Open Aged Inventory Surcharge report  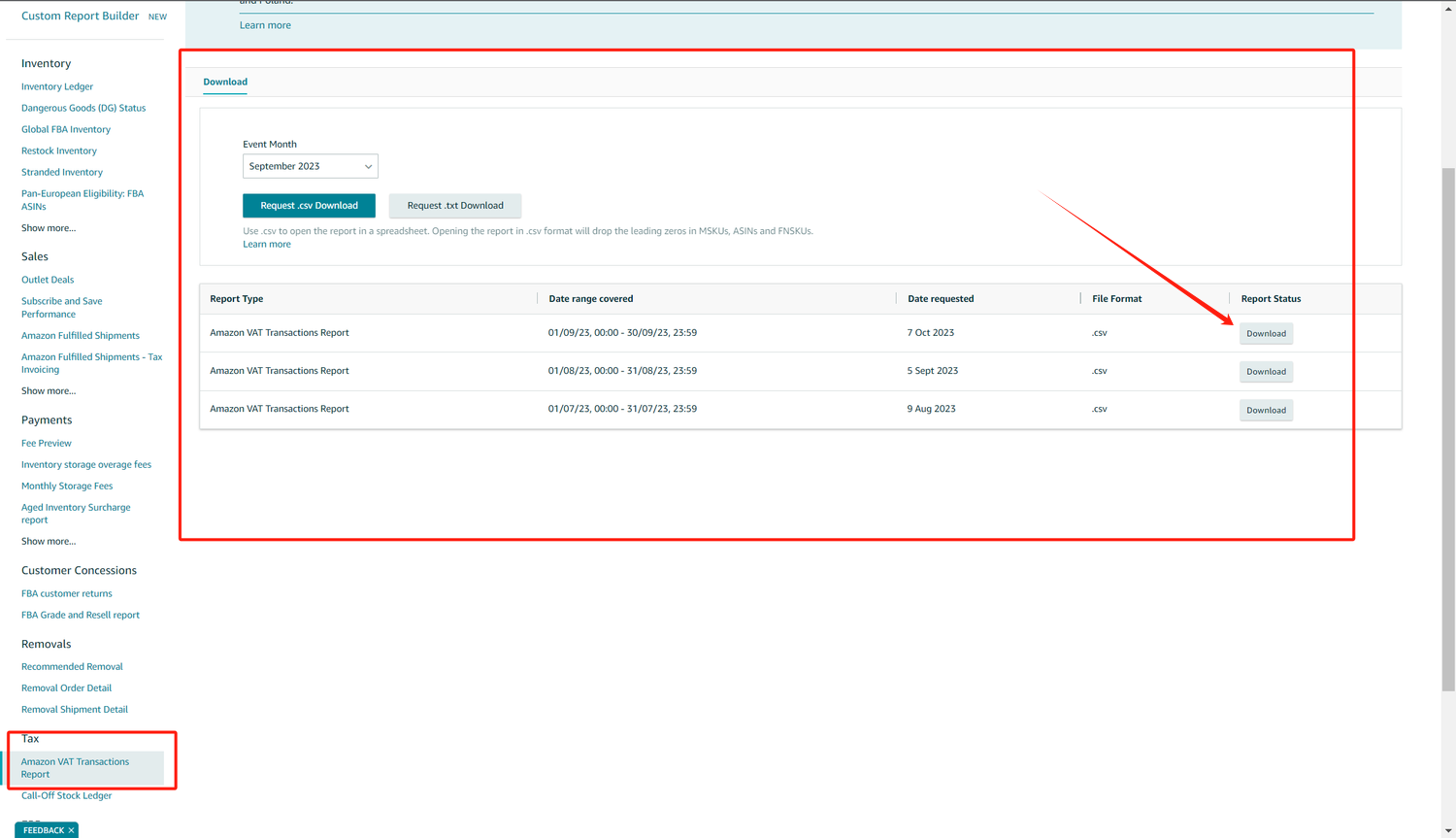pos(76,514)
